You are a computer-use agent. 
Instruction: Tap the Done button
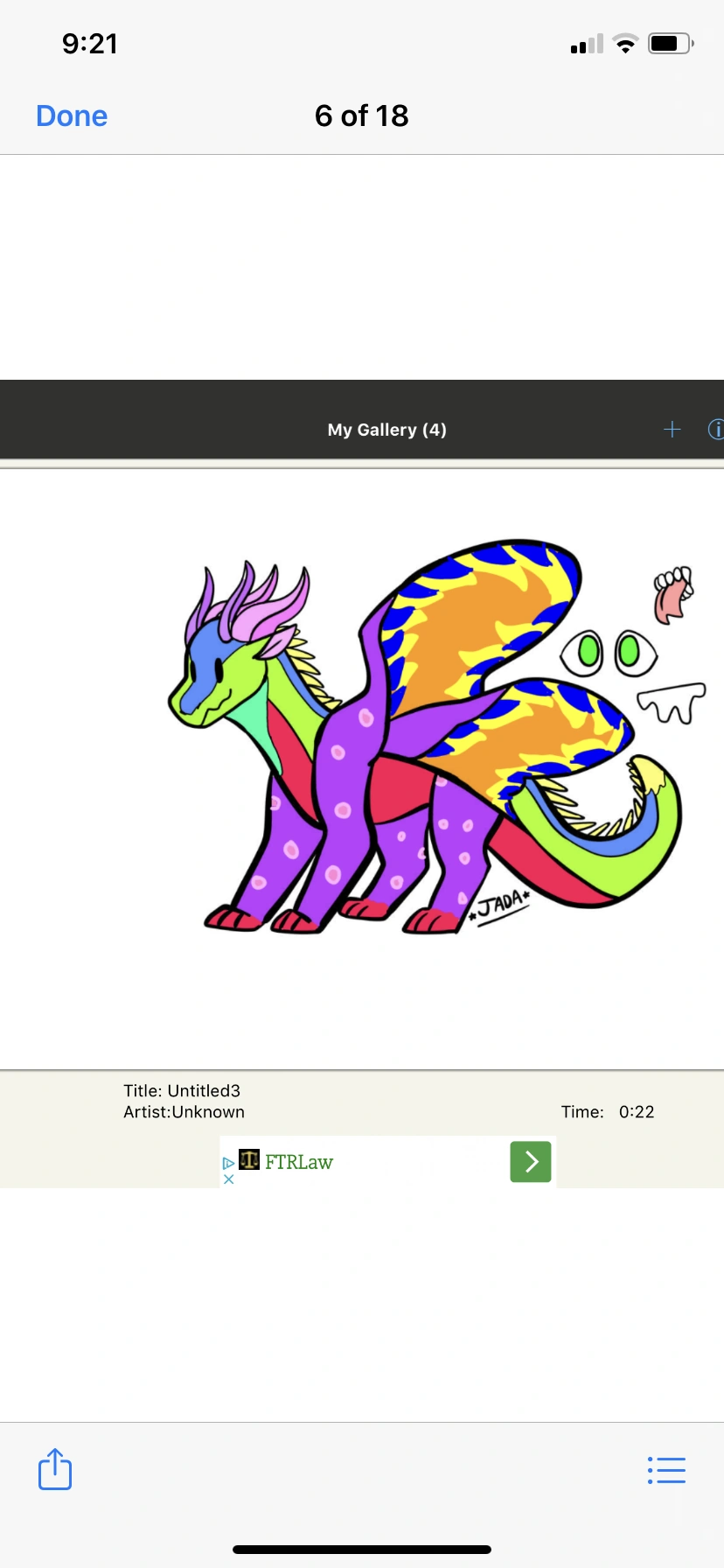[72, 115]
